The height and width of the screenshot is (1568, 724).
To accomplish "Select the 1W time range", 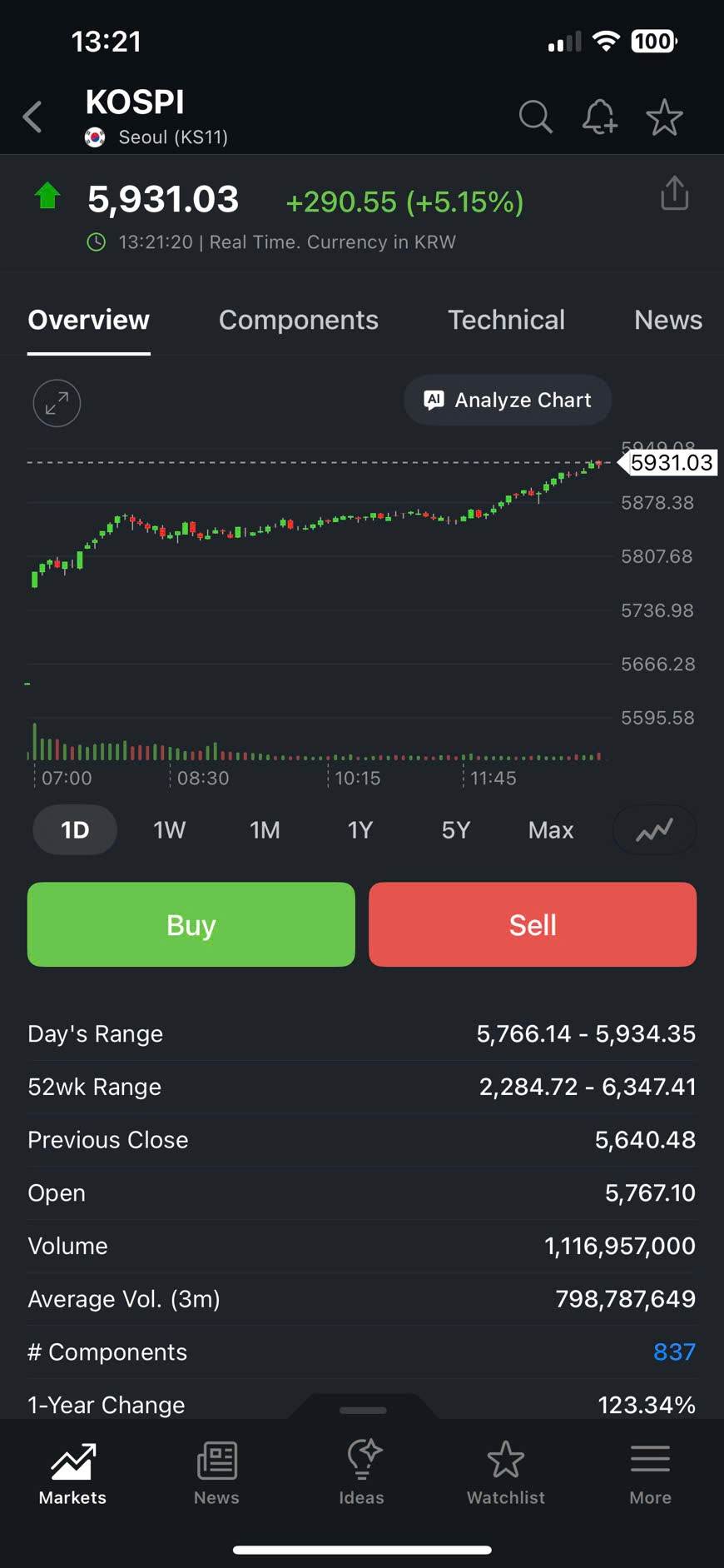I will click(x=169, y=830).
